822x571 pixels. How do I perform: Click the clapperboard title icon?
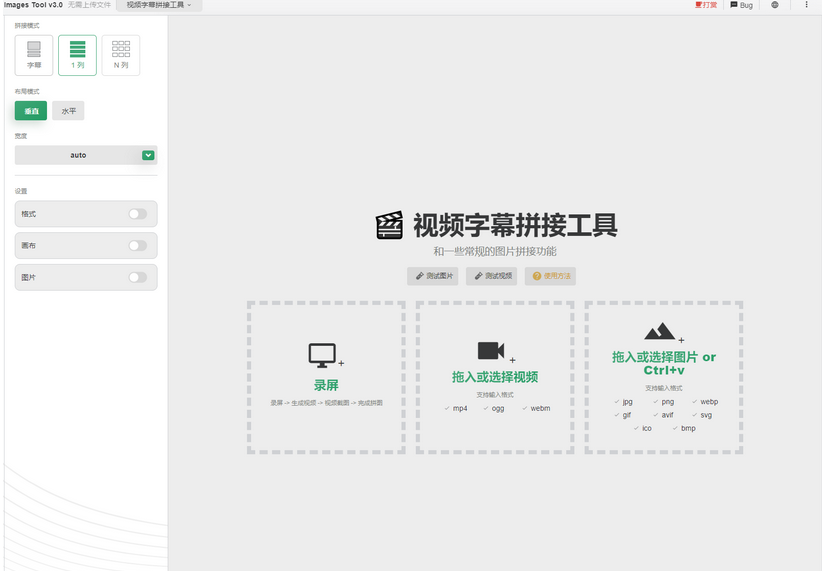pos(390,225)
